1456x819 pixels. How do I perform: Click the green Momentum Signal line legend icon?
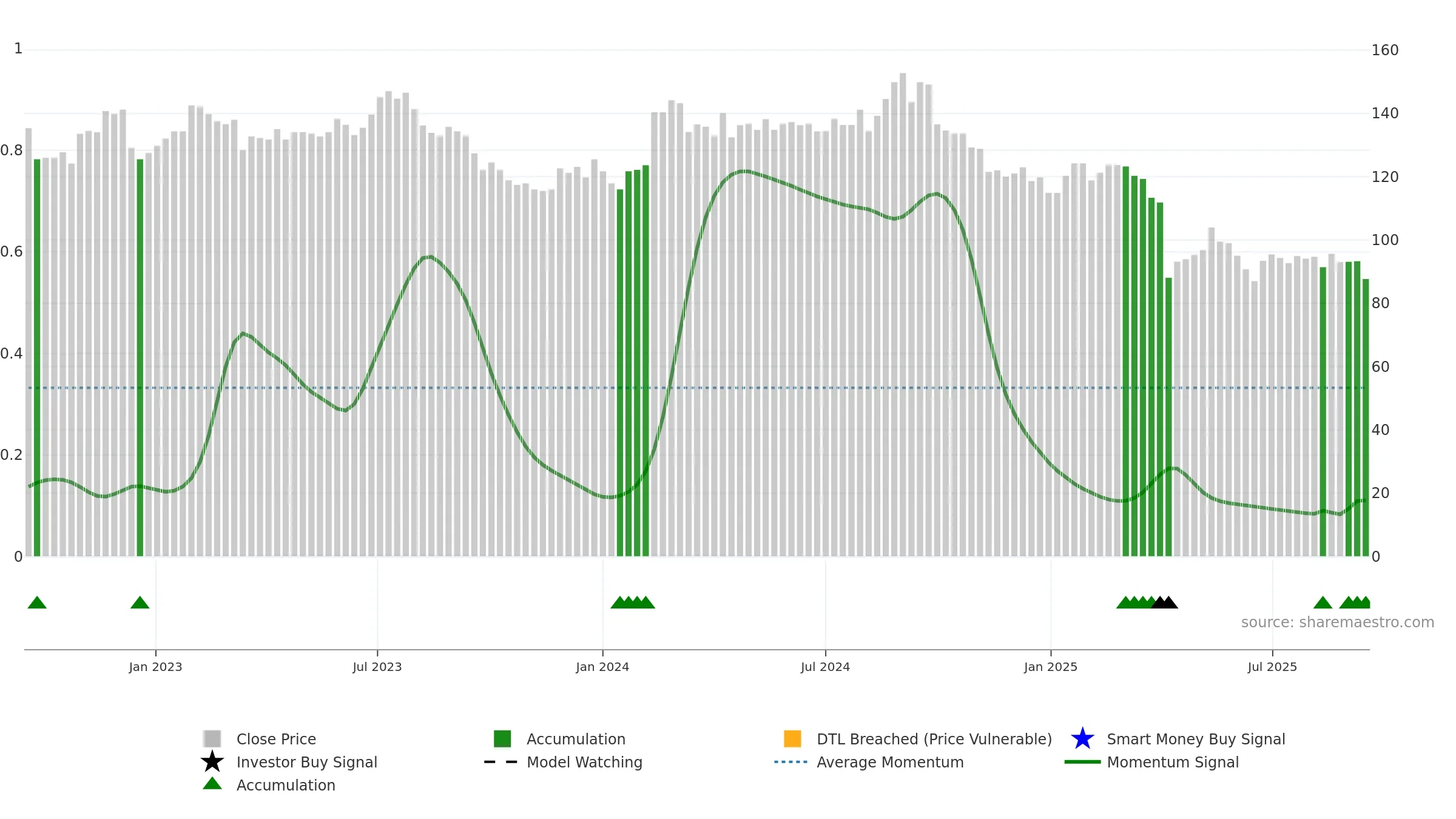pyautogui.click(x=1082, y=762)
